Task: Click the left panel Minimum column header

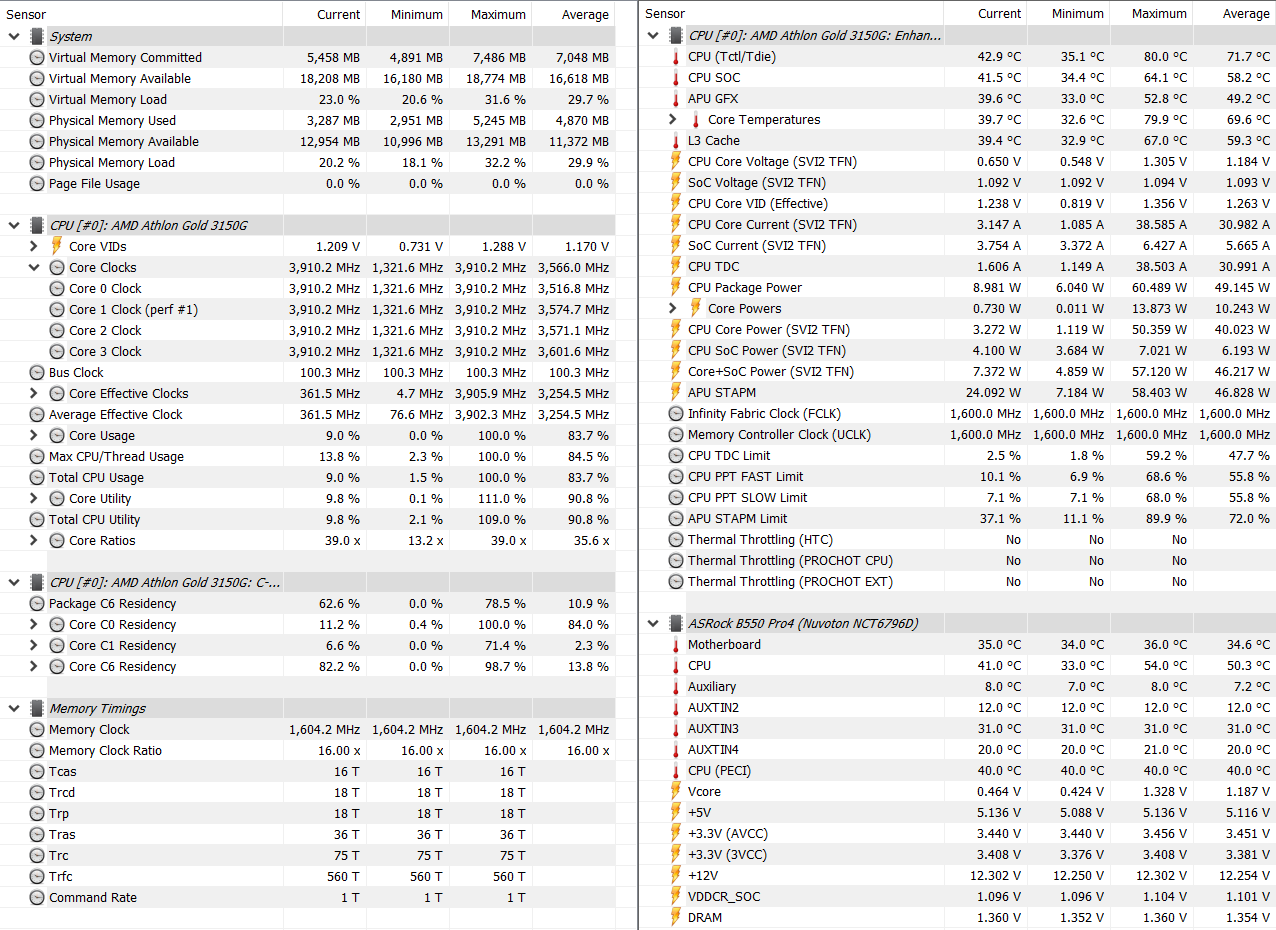Action: click(408, 14)
